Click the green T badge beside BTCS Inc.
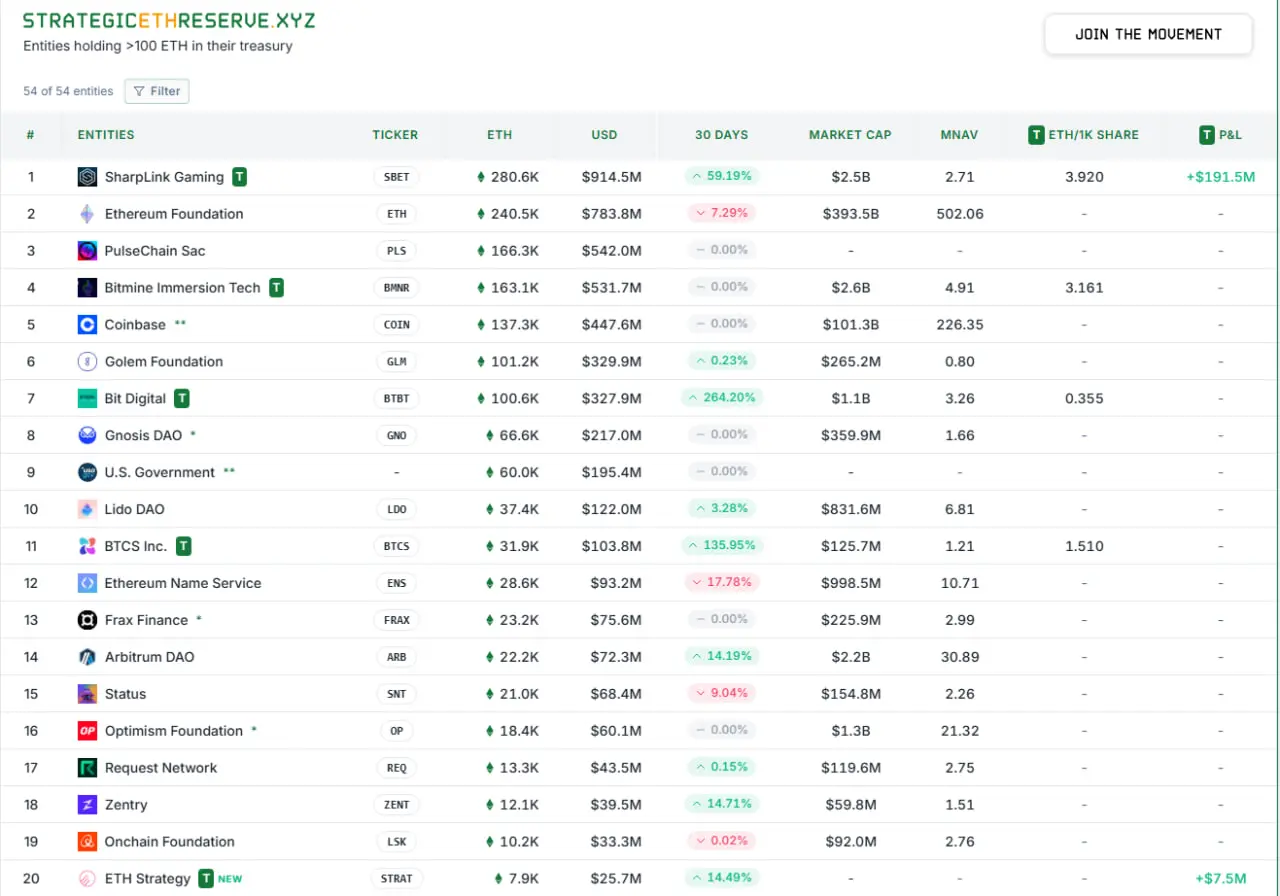This screenshot has height=896, width=1280. [x=184, y=547]
